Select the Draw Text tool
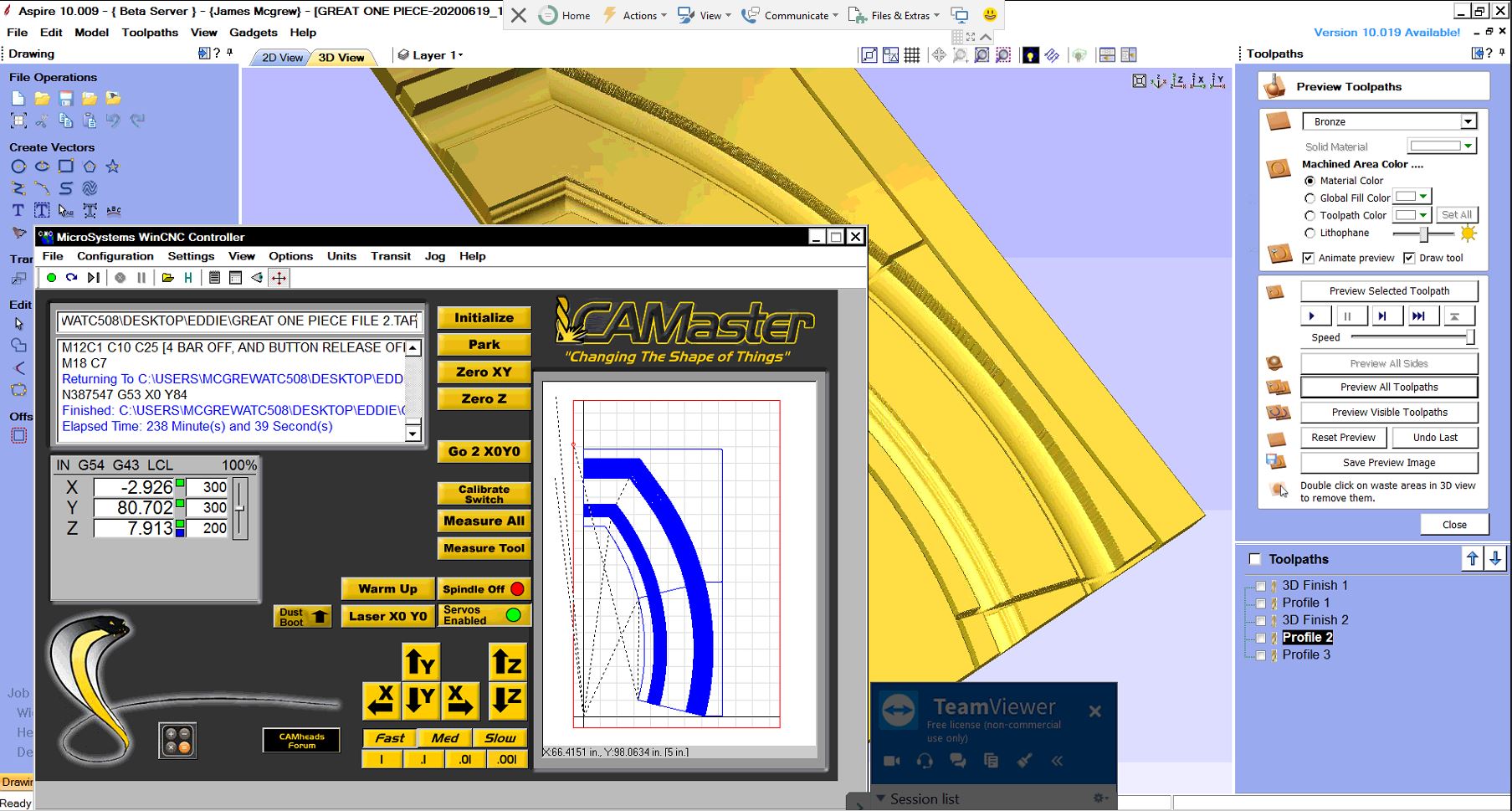 tap(18, 210)
